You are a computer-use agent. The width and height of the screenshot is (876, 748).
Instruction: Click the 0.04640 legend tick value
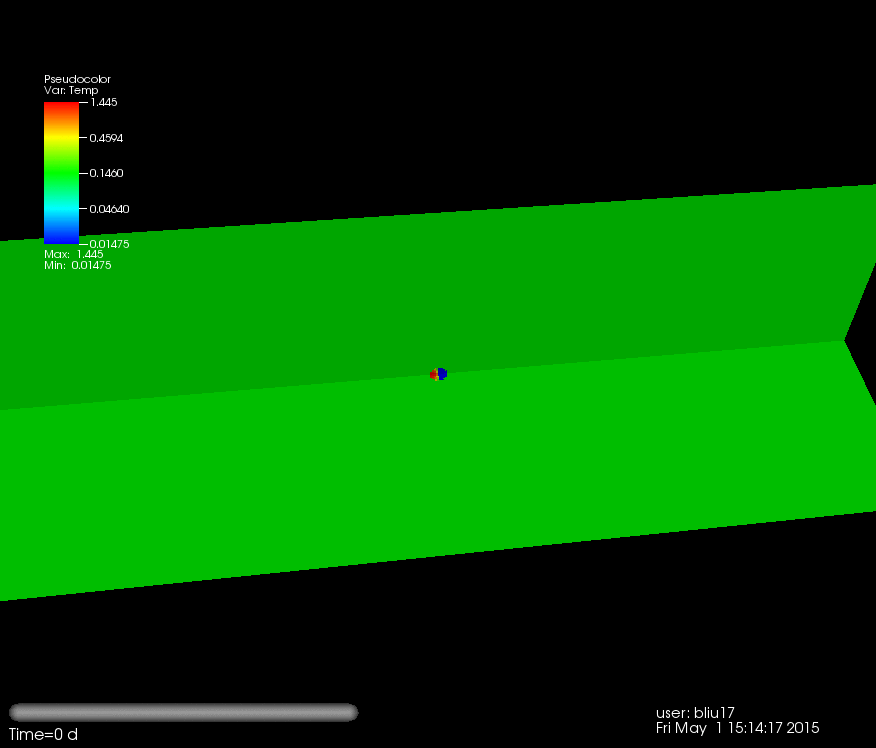[110, 208]
